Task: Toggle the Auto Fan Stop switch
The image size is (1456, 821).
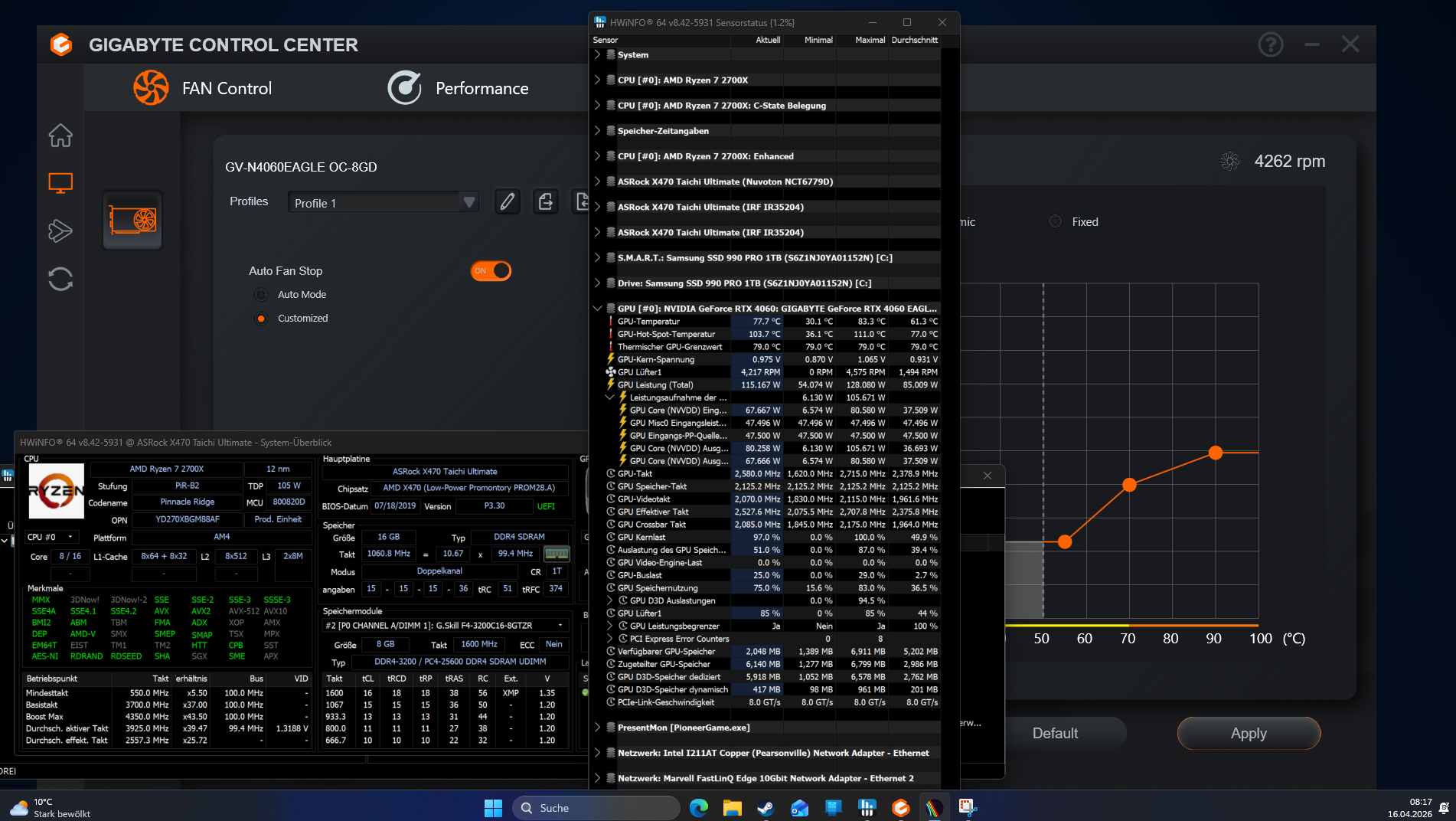Action: click(491, 271)
